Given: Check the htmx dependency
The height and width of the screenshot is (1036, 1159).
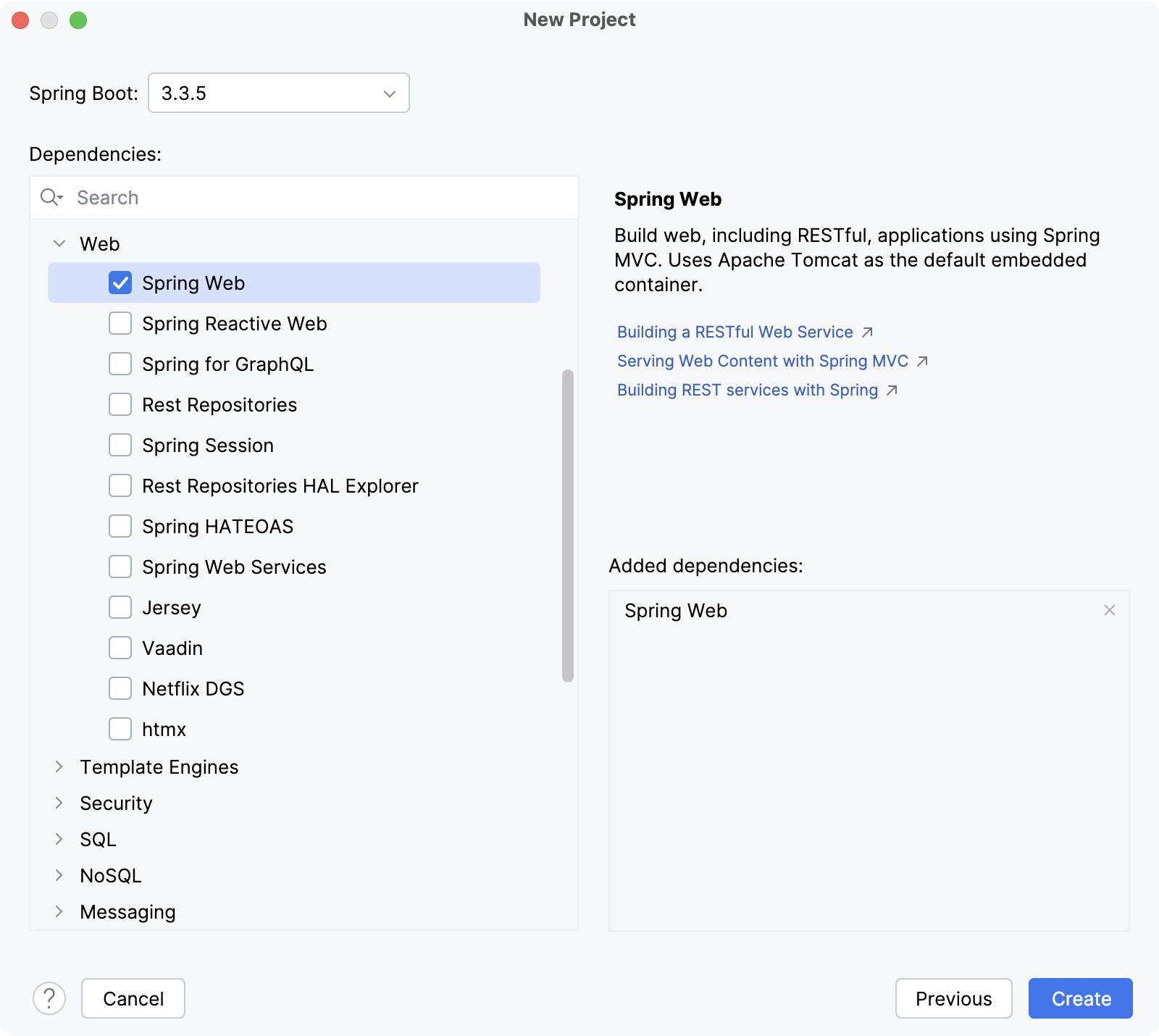Looking at the screenshot, I should click(120, 729).
